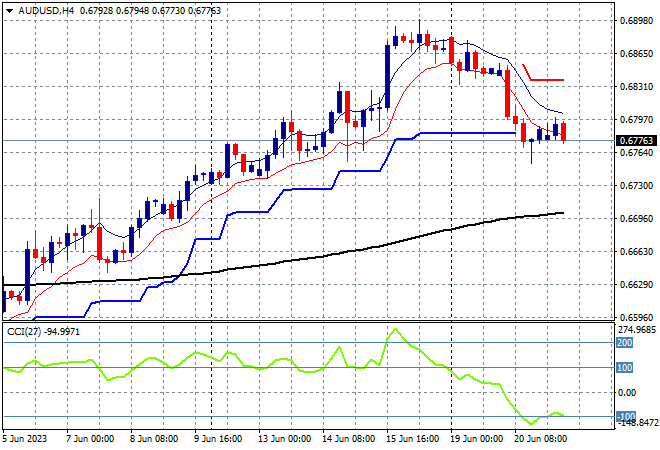Screen dimensions: 660x450
Task: Click the triangle arrow beside AUDUSD,H4
Action: [9, 11]
